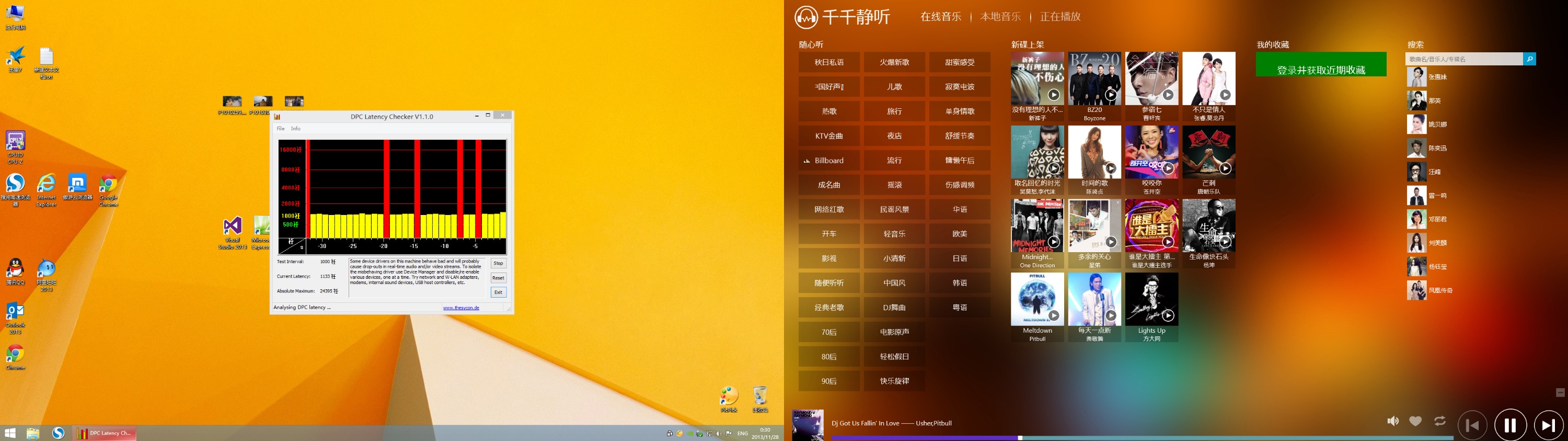The image size is (1568, 441).
Task: Select the KTV金曲 channel tile
Action: pyautogui.click(x=829, y=136)
